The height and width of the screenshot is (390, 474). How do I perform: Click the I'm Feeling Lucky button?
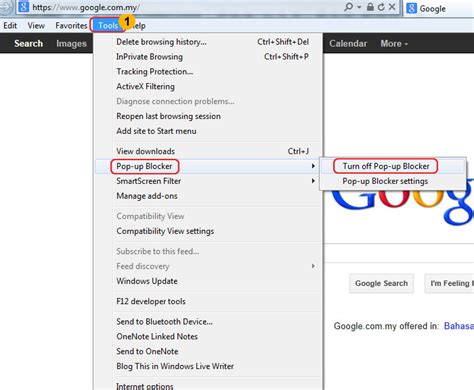[449, 283]
